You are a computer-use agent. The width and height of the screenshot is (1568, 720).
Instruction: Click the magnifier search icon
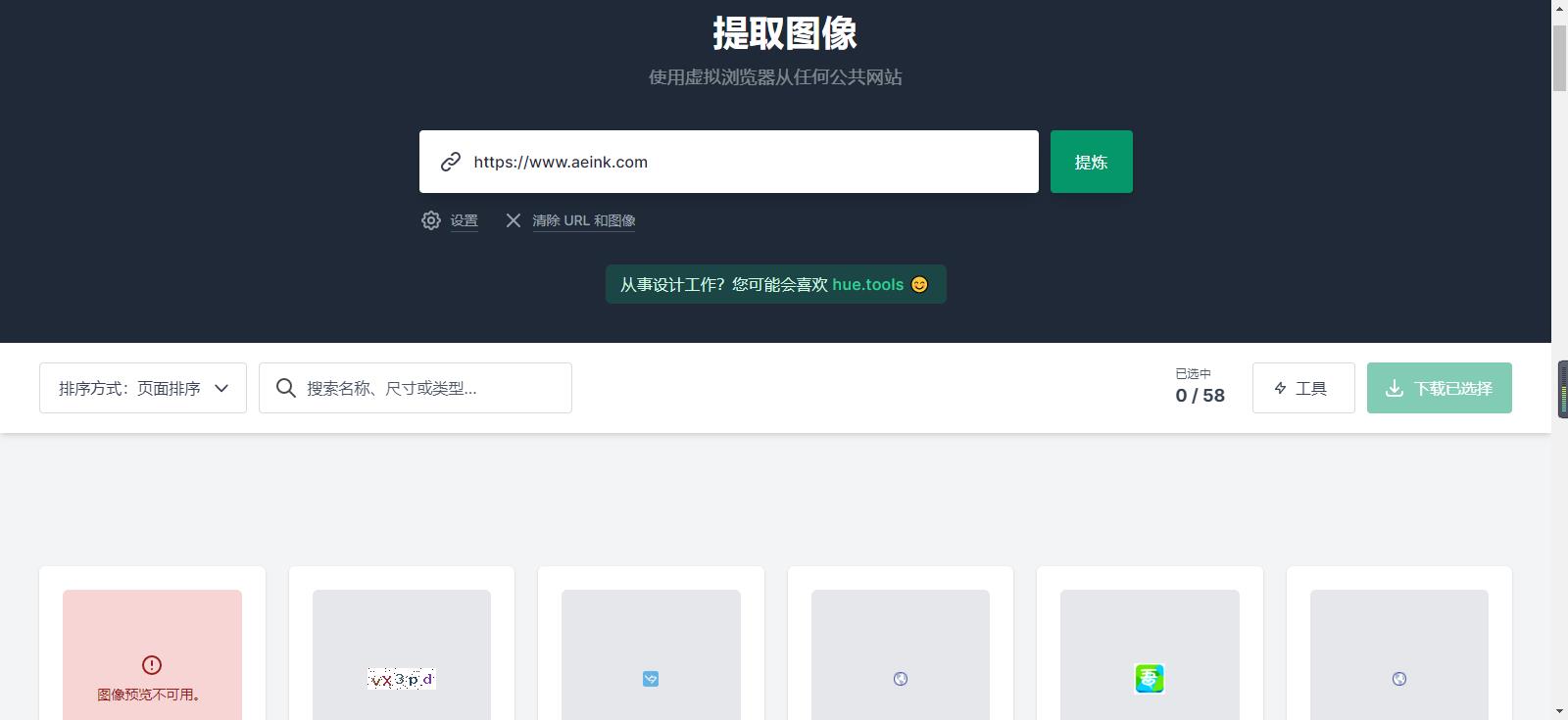[286, 388]
